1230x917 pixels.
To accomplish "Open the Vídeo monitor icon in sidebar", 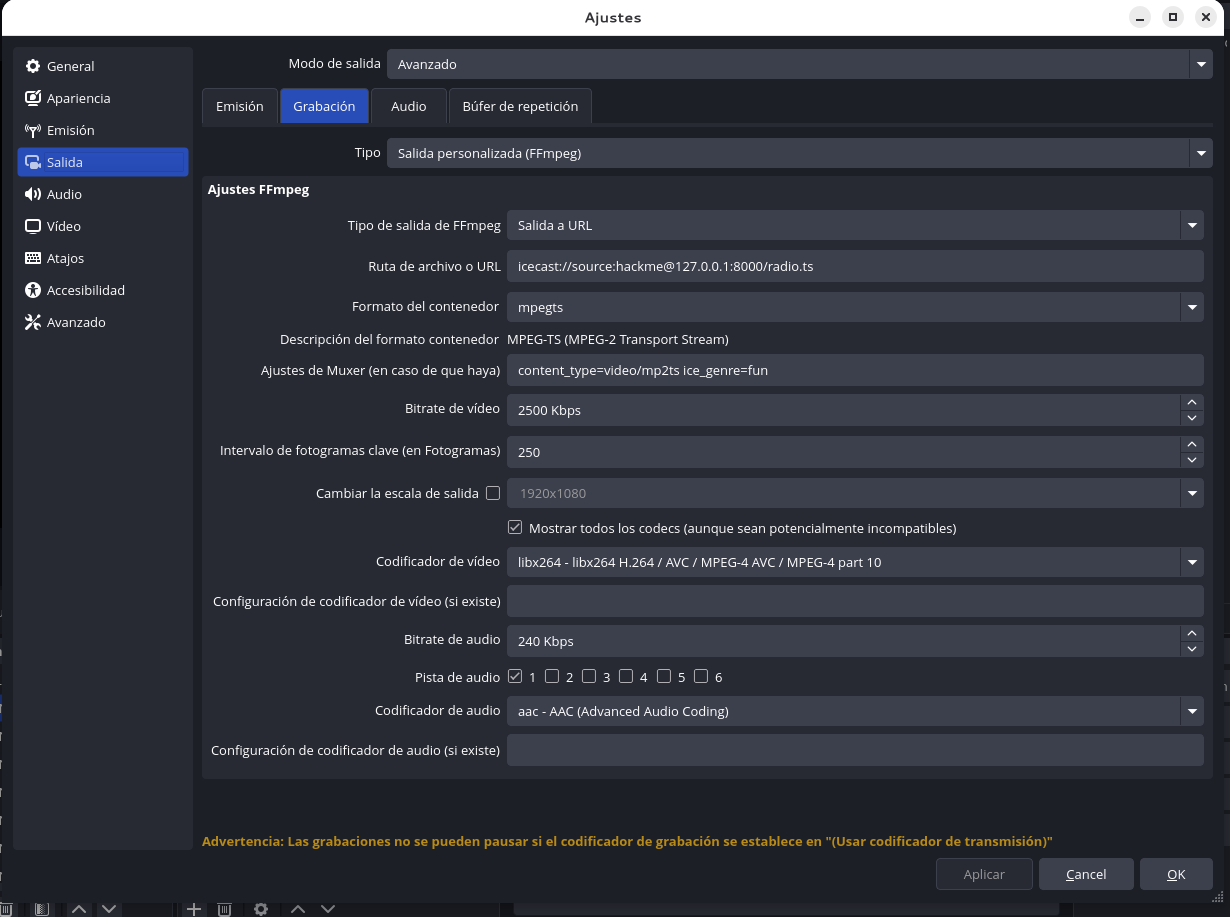I will pos(33,226).
